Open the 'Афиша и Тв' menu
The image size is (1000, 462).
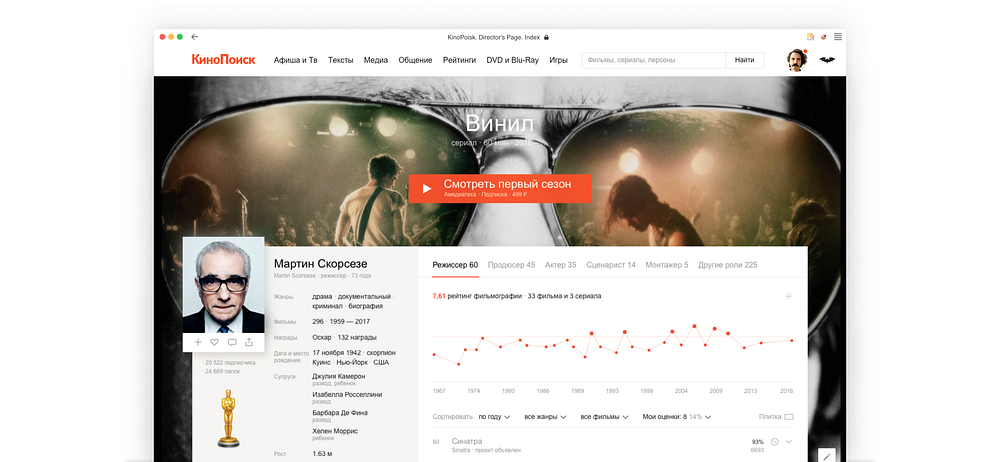pos(295,60)
